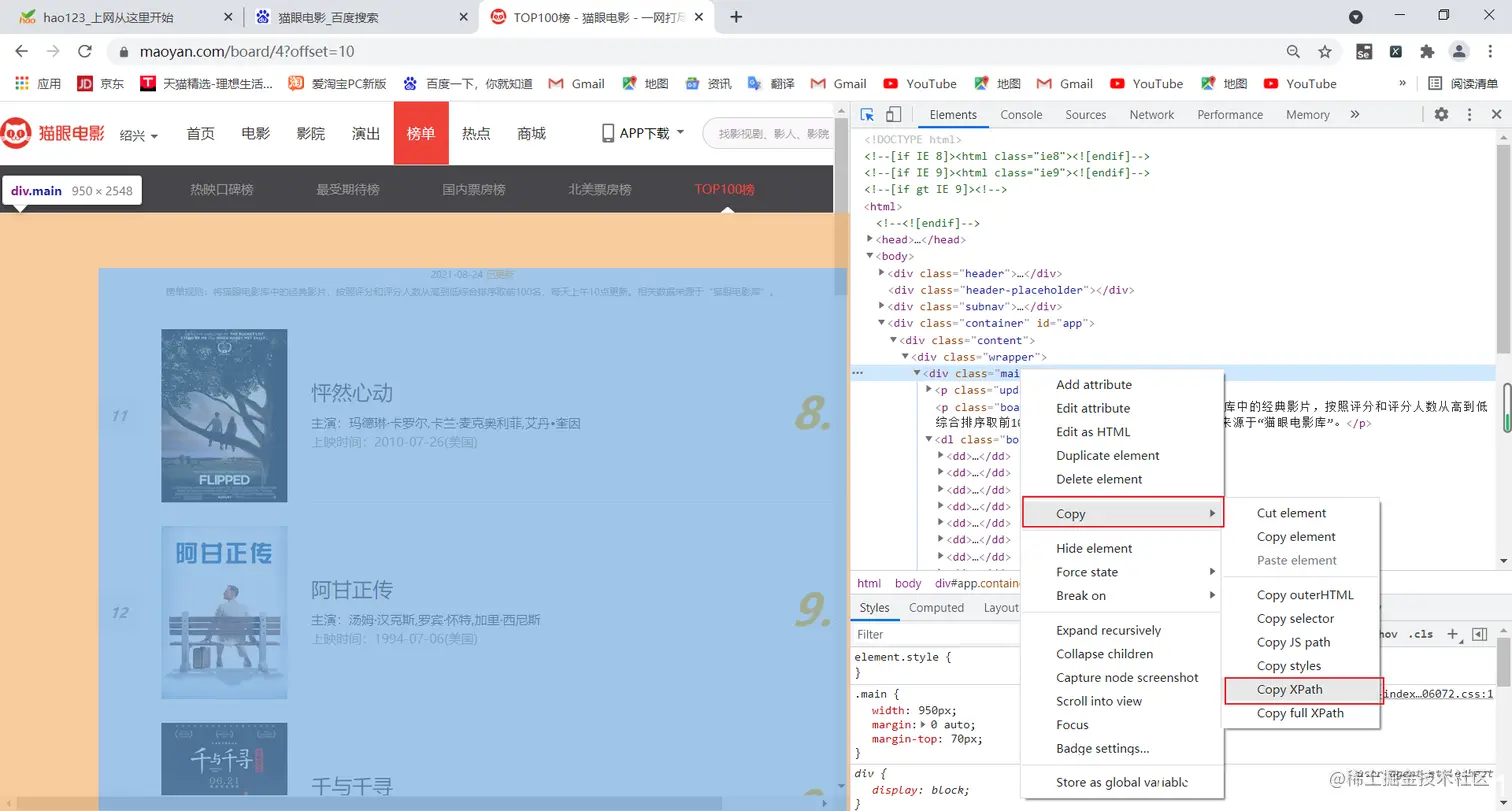Expand the div class="header" node
This screenshot has height=811, width=1512.
882,273
